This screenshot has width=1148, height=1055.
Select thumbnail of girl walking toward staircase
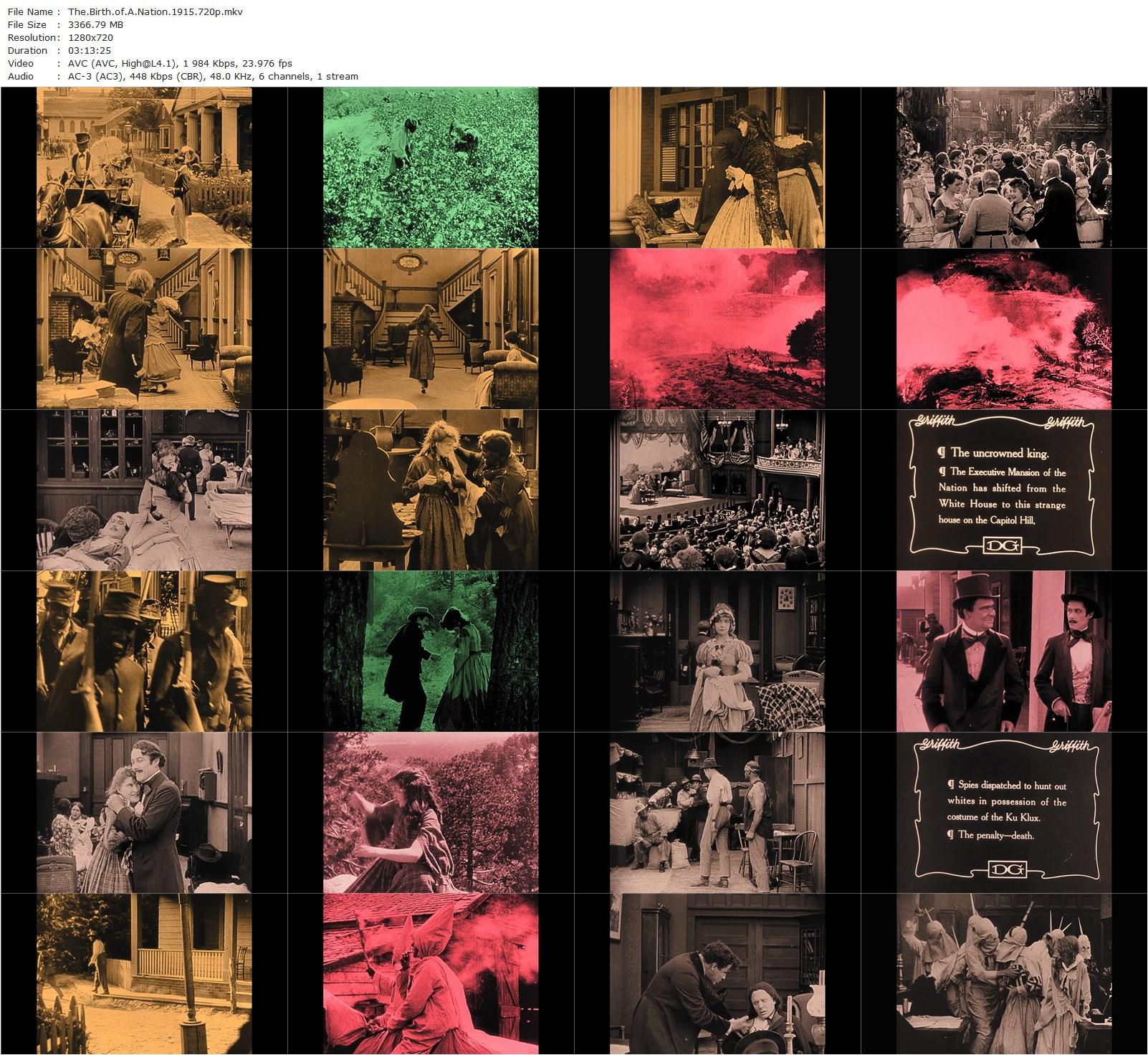(431, 329)
